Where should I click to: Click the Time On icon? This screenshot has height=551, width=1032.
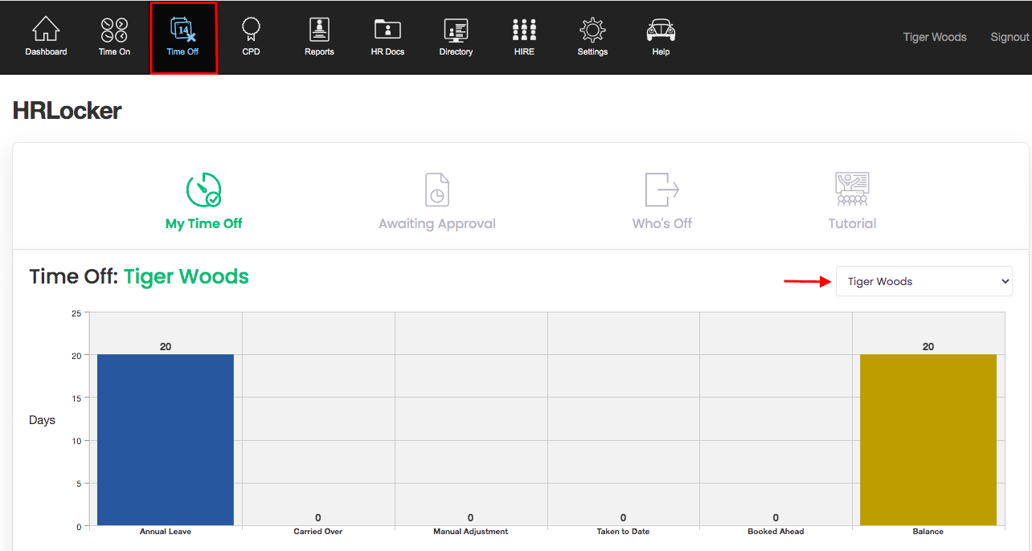(x=114, y=31)
